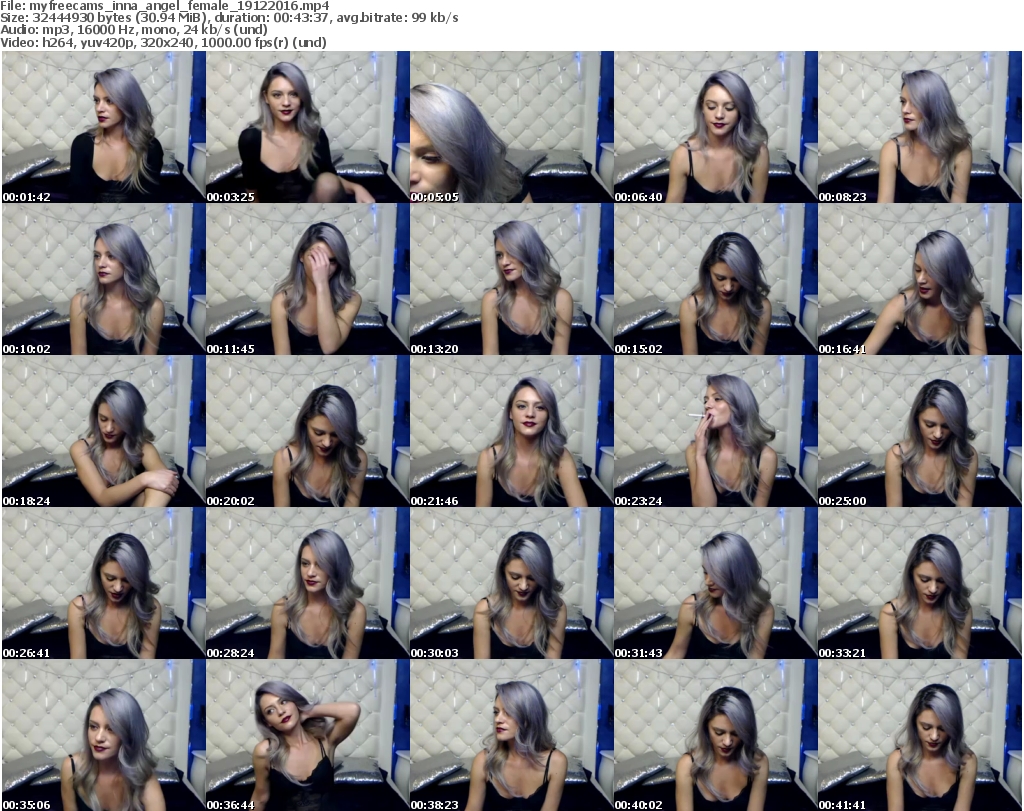This screenshot has height=811, width=1024.
Task: Select the thumbnail at 00:28:24
Action: point(308,583)
